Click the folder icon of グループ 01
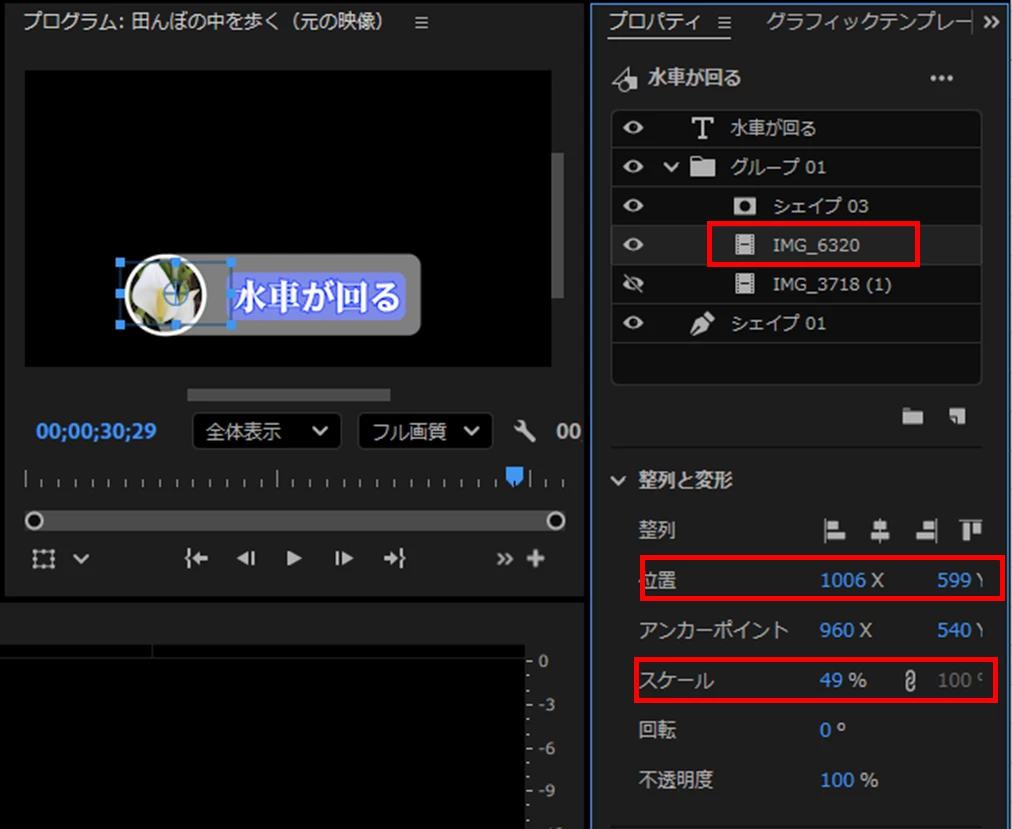The image size is (1012, 829). coord(702,167)
